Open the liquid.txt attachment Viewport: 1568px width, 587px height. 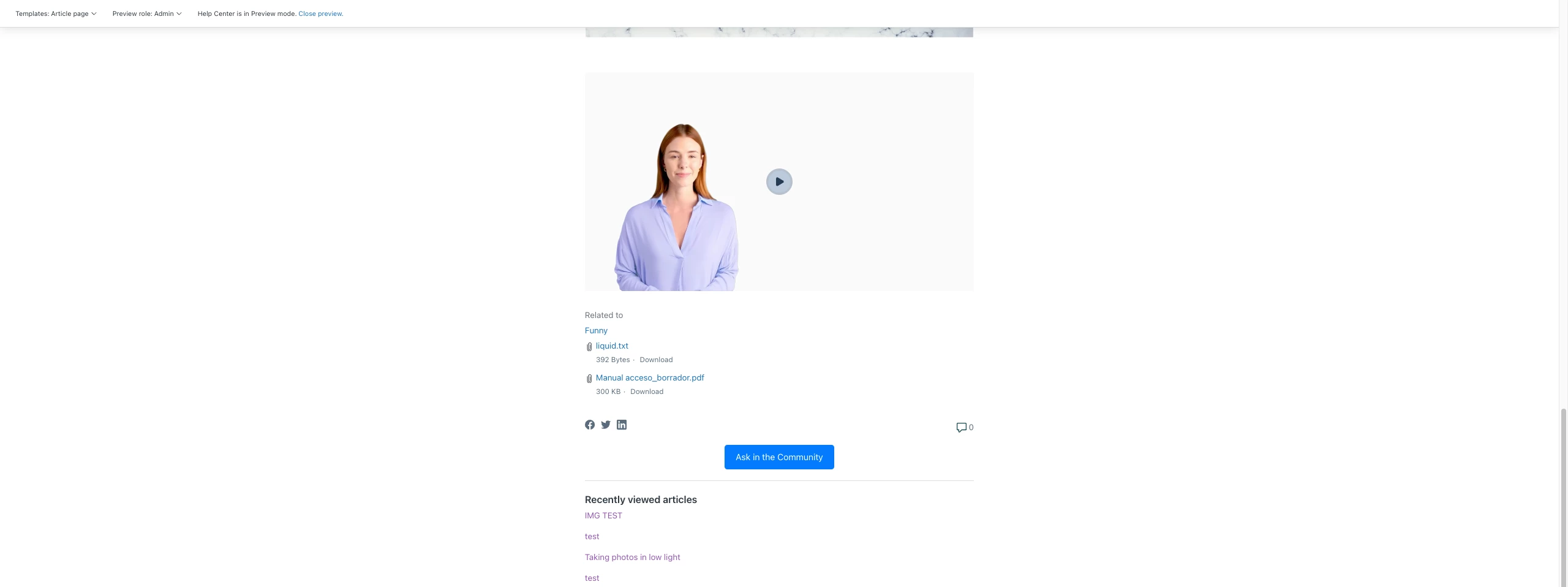612,346
